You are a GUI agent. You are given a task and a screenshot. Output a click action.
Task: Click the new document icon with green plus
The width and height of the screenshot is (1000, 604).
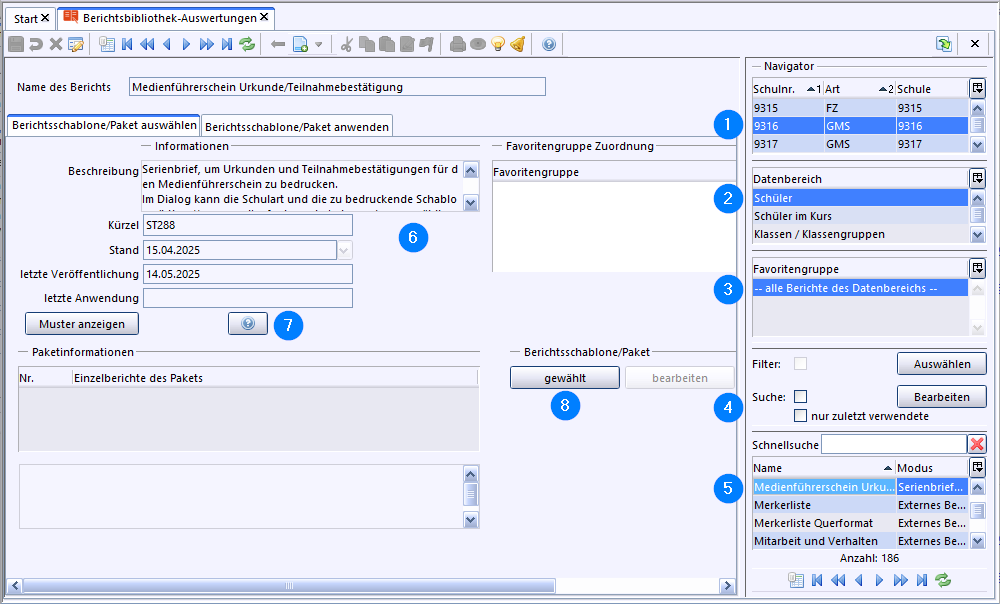(x=300, y=44)
